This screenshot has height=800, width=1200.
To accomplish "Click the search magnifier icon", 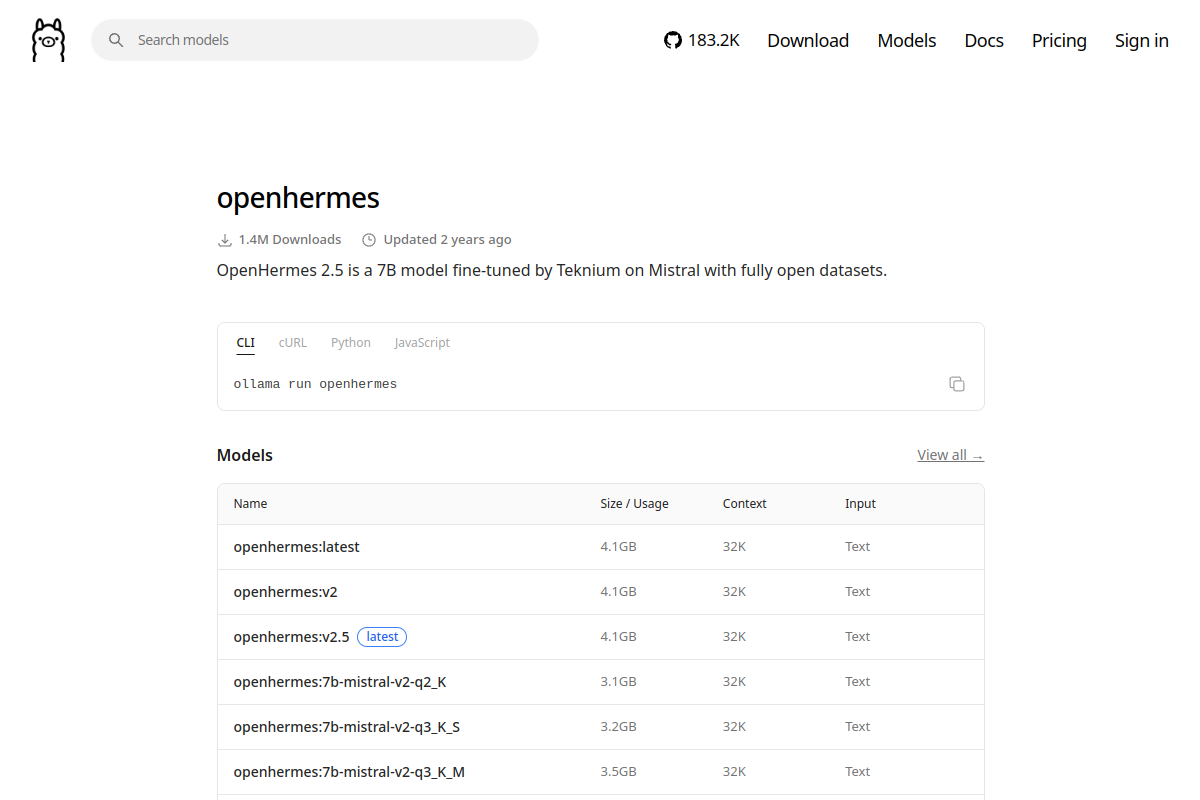I will pyautogui.click(x=116, y=40).
